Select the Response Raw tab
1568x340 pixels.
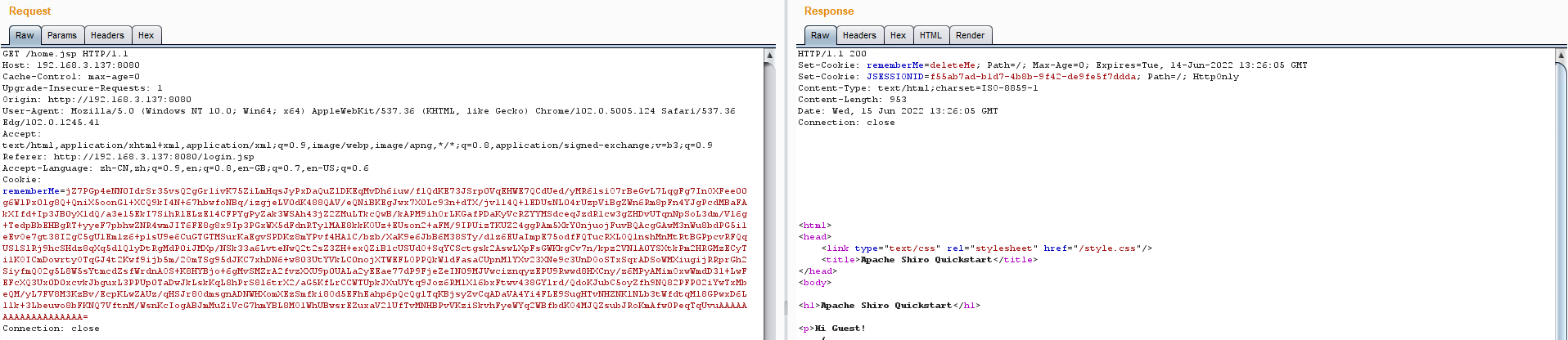[820, 35]
